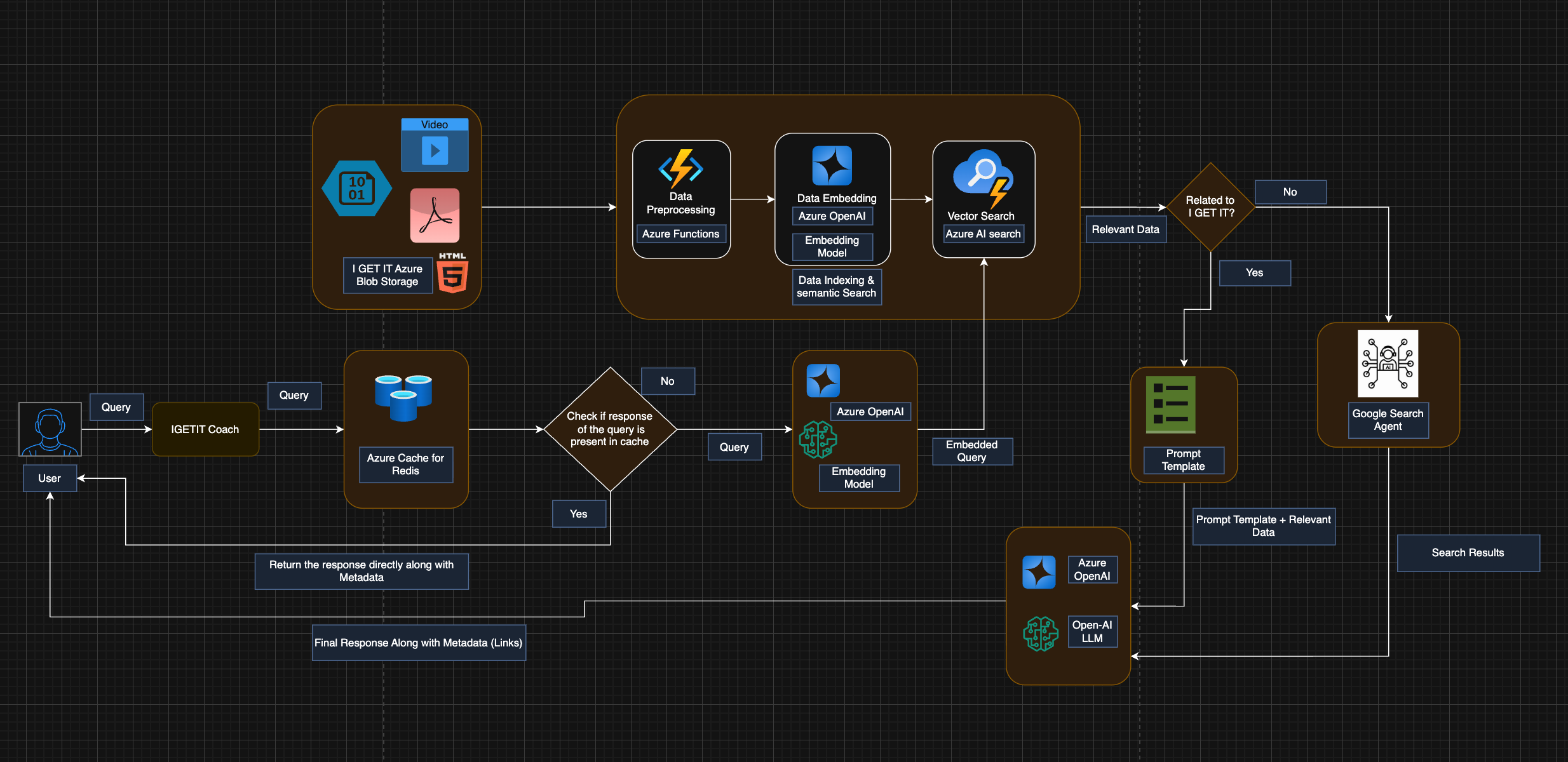
Task: Click the 'User' label
Action: 50,478
